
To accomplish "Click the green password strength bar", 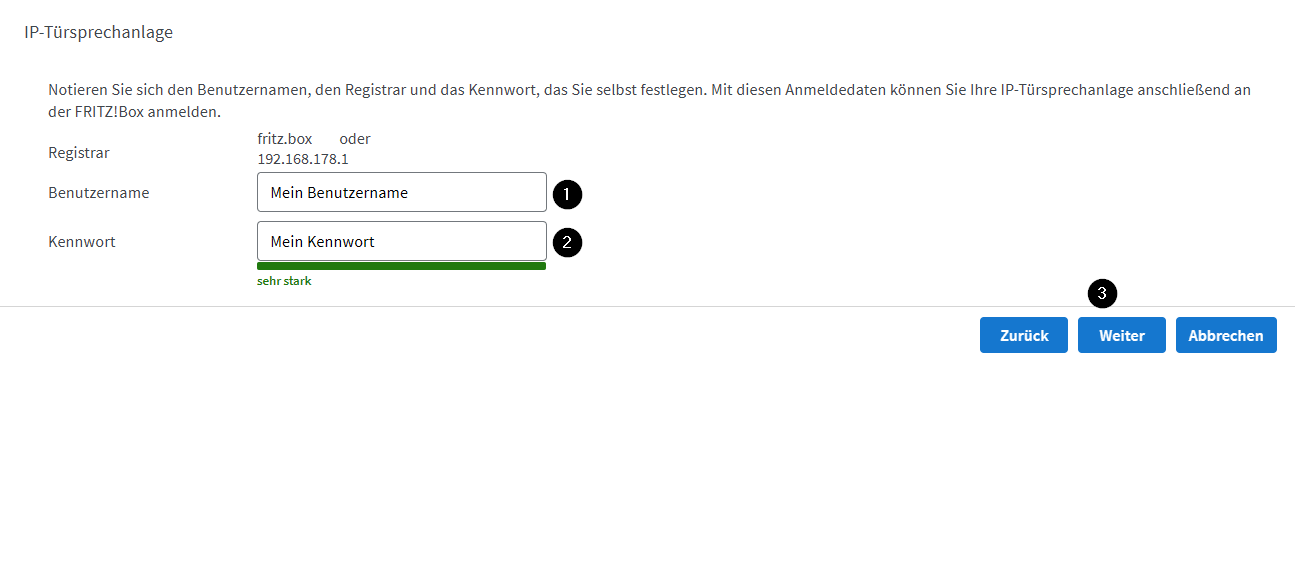I will click(401, 266).
